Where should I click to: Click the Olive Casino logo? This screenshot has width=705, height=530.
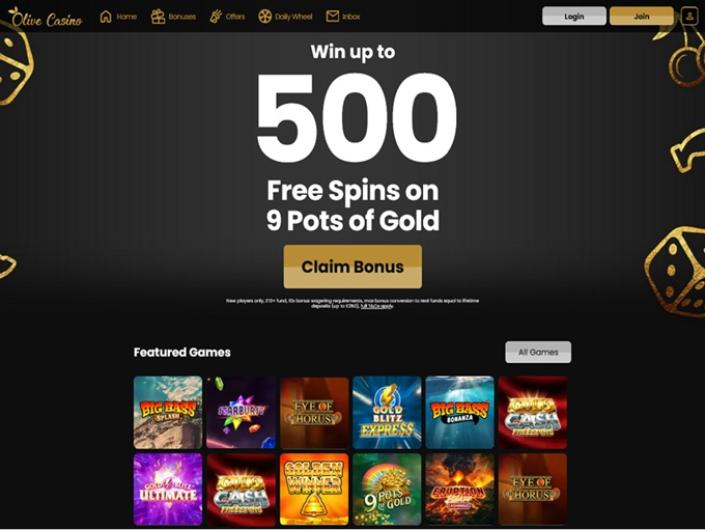coord(45,17)
